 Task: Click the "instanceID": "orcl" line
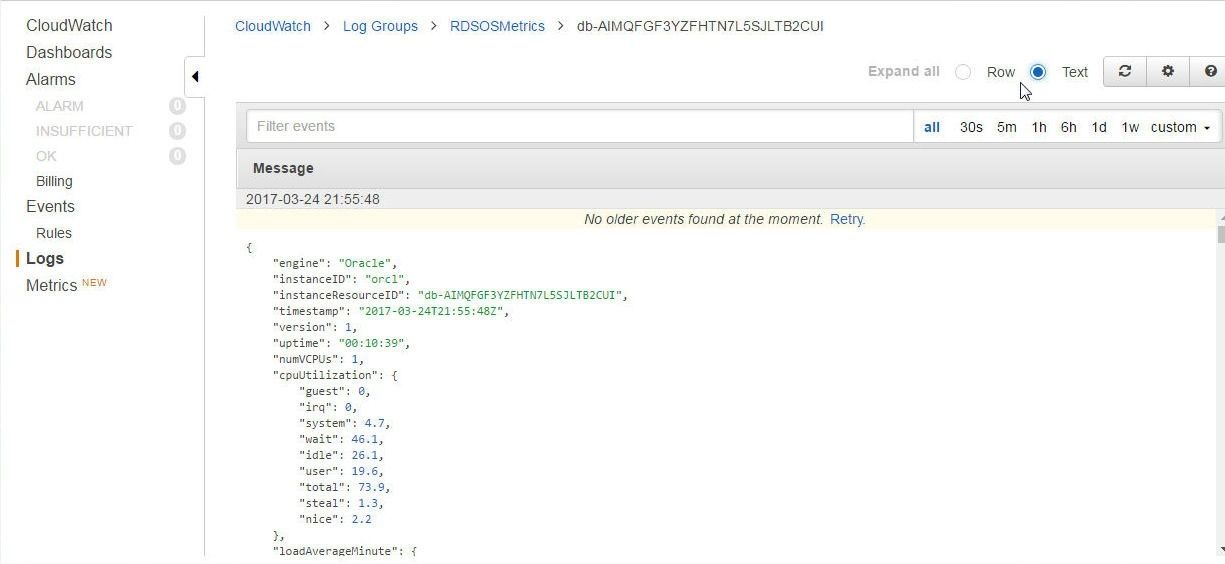(342, 279)
